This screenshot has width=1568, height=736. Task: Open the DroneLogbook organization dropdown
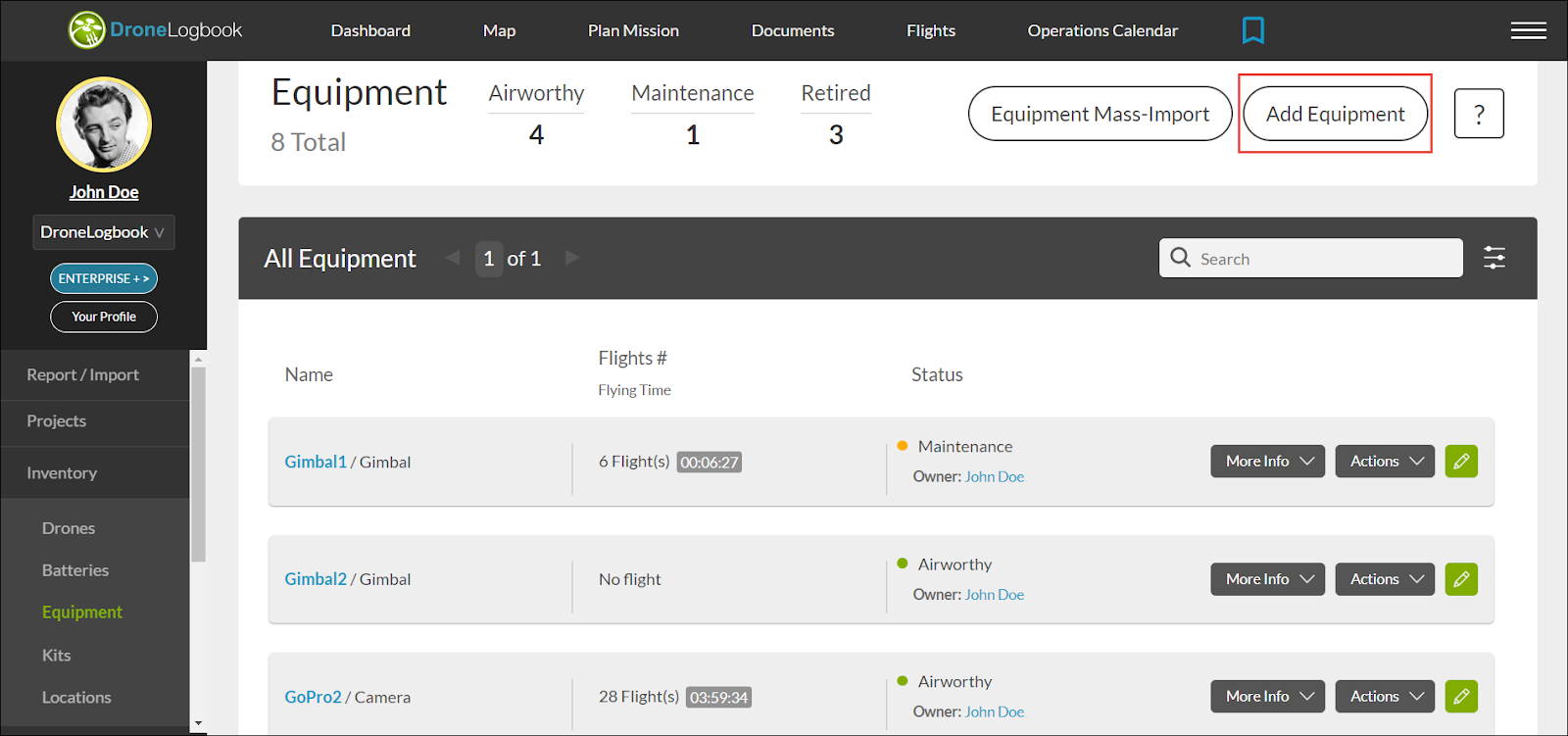104,232
